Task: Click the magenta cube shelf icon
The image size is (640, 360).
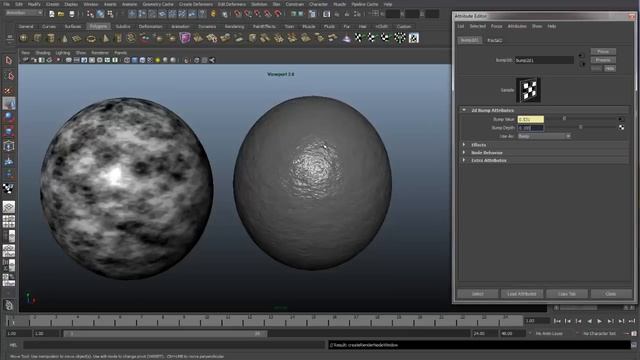Action: (185, 38)
